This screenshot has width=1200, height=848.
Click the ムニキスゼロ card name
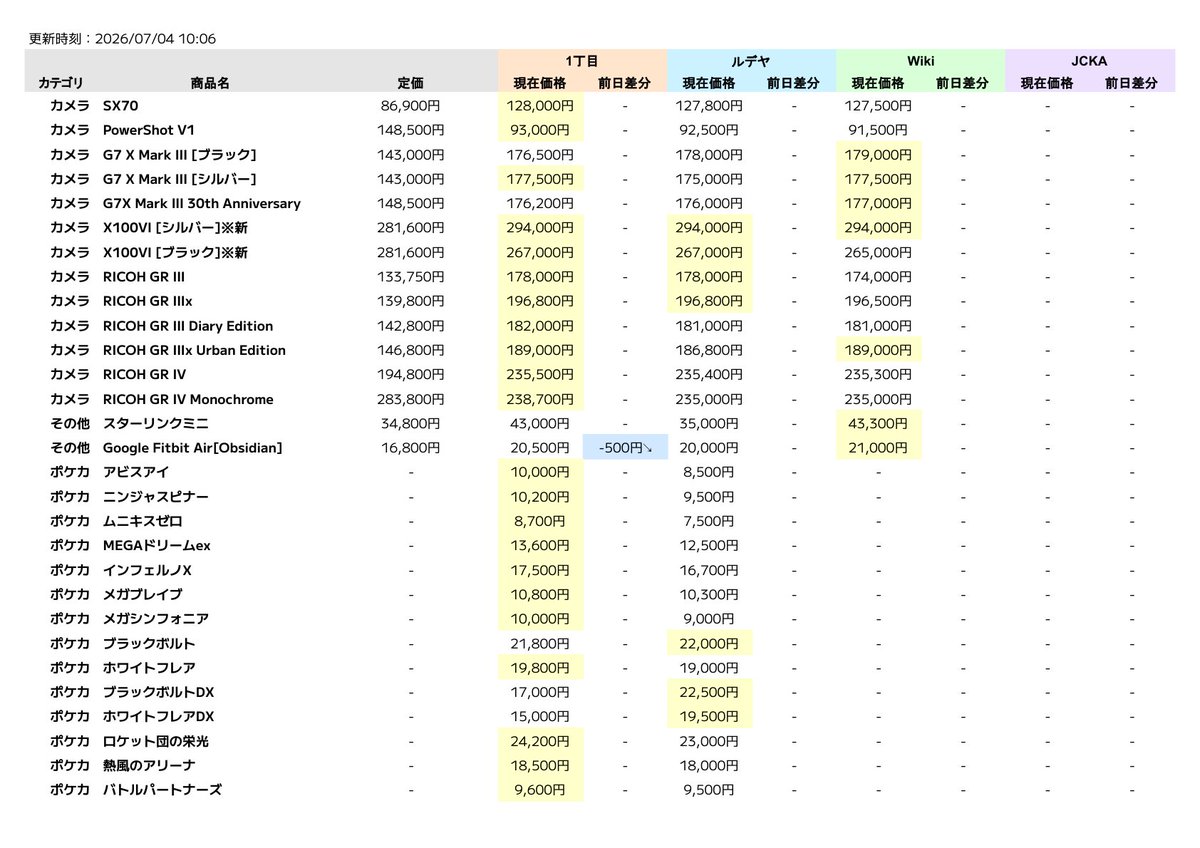pos(143,522)
